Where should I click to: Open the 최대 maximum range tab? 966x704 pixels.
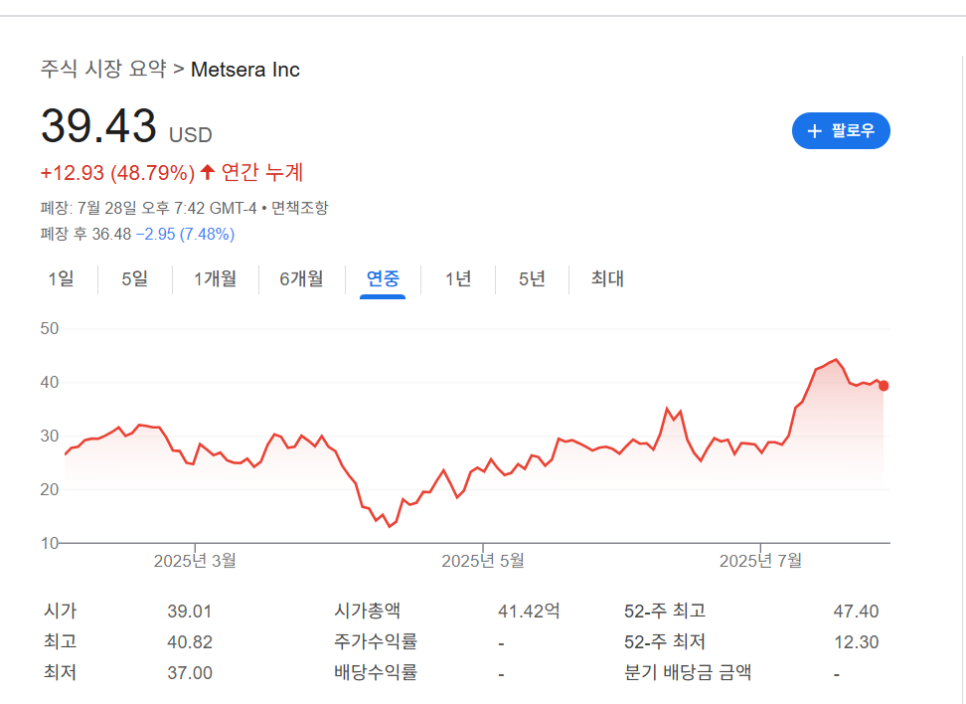(x=607, y=279)
